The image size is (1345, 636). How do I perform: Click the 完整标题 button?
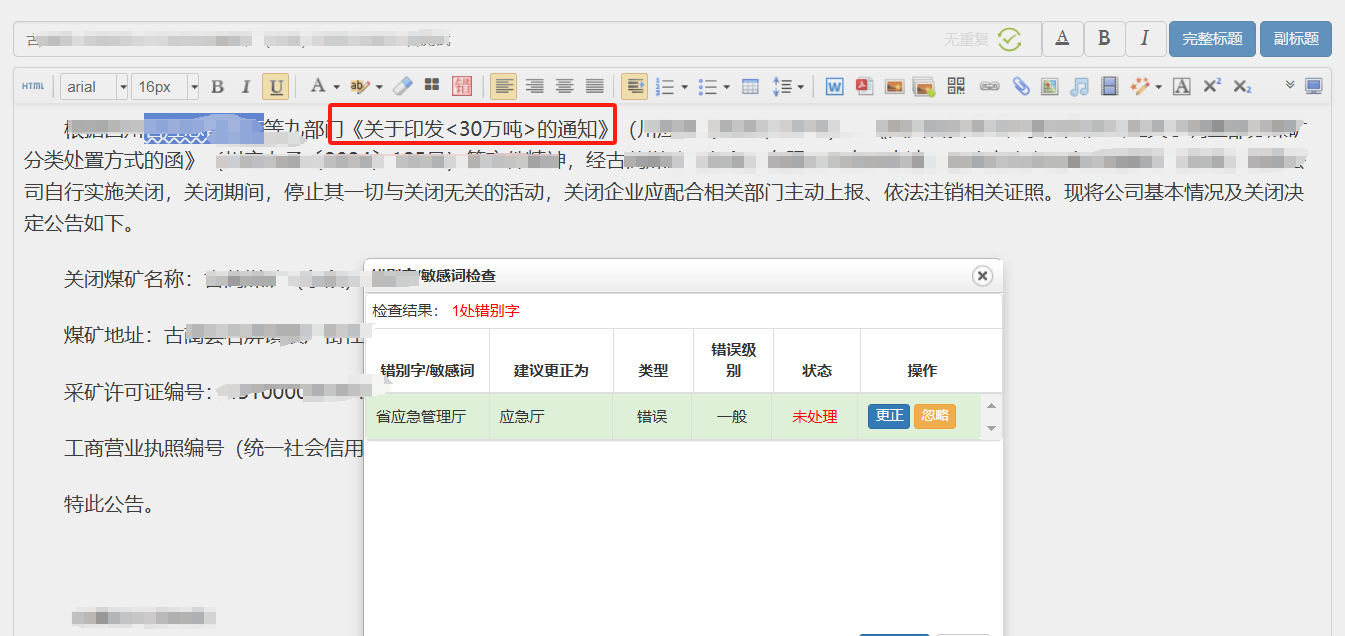(x=1212, y=39)
